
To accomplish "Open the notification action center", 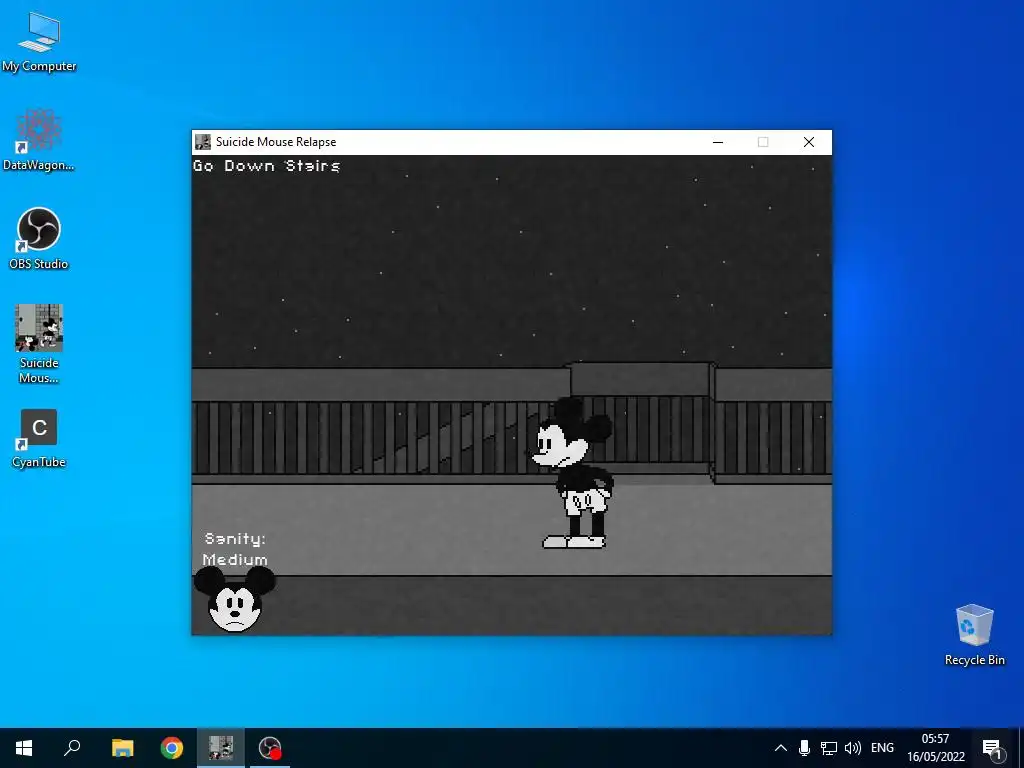I will click(x=992, y=748).
